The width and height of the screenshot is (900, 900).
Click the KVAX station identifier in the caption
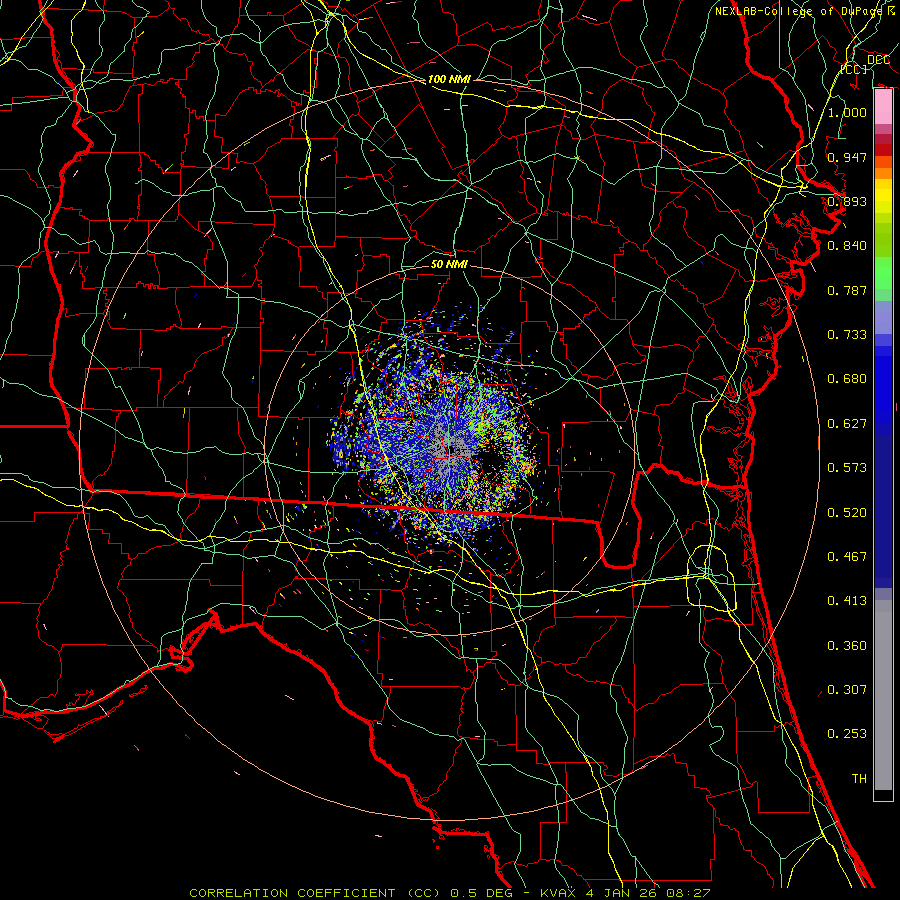pyautogui.click(x=557, y=893)
